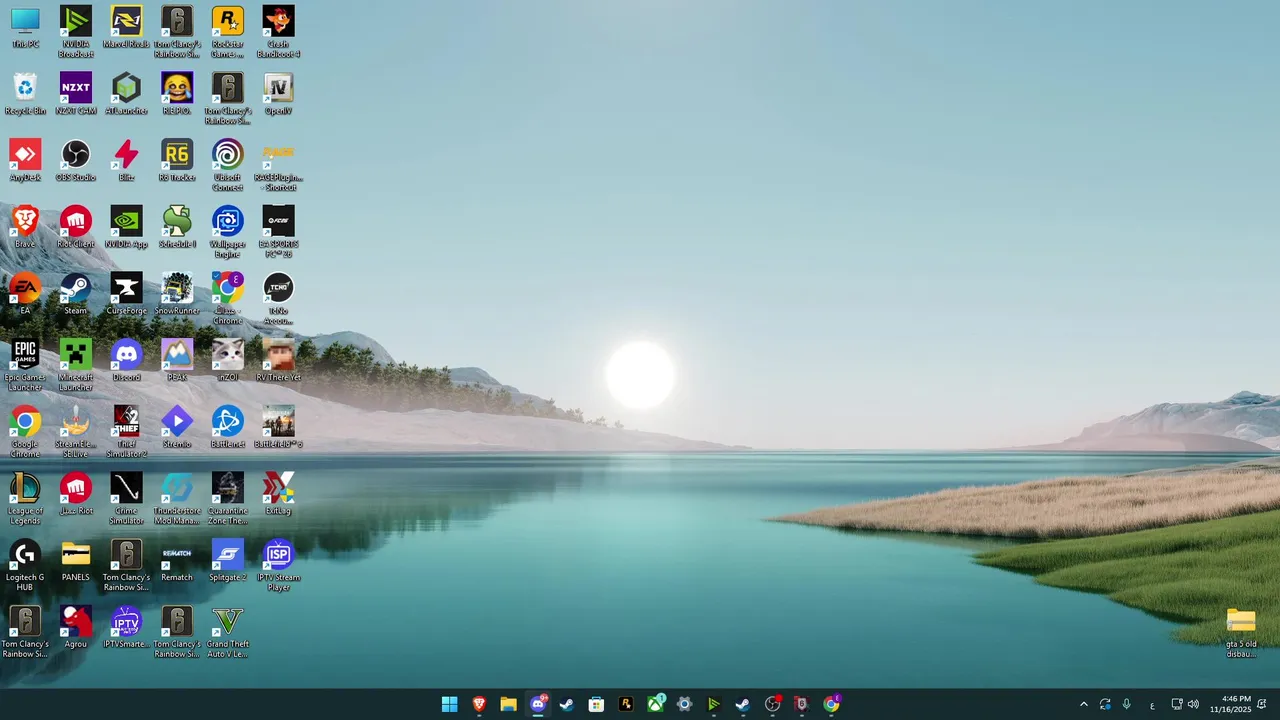The width and height of the screenshot is (1280, 720).
Task: Launch the NVIDIA App shortcut
Action: pos(126,228)
